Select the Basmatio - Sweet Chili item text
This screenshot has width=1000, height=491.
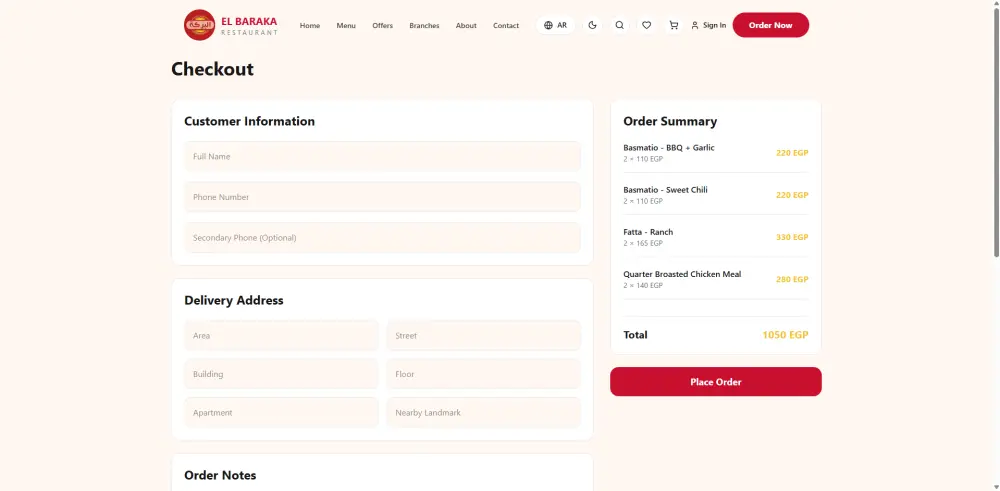[x=665, y=189]
